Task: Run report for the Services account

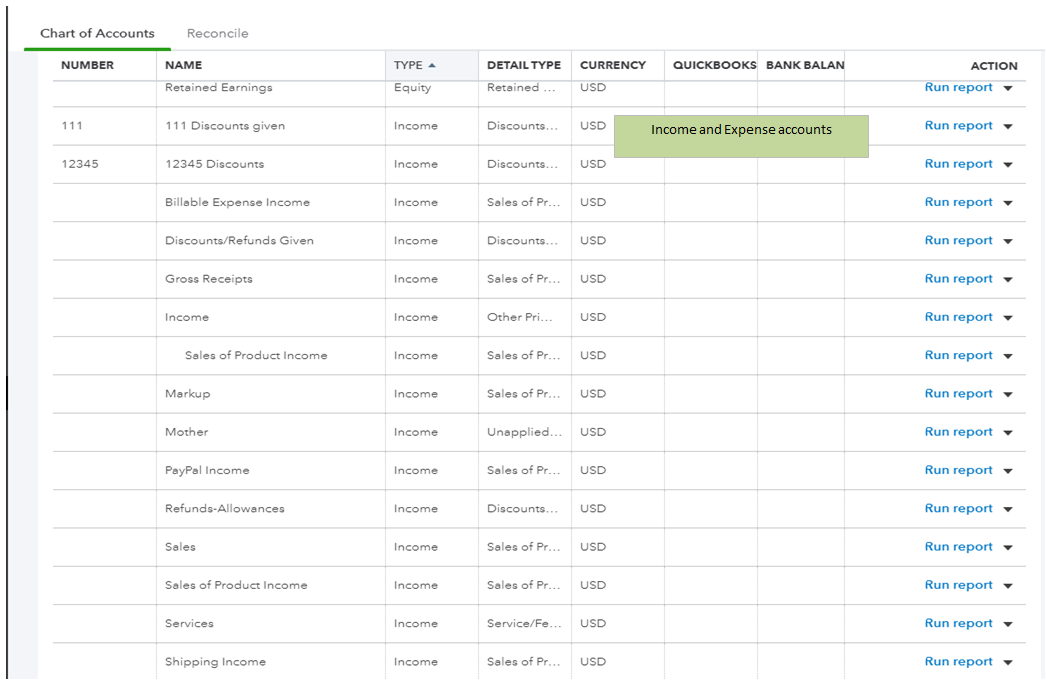Action: pos(958,623)
